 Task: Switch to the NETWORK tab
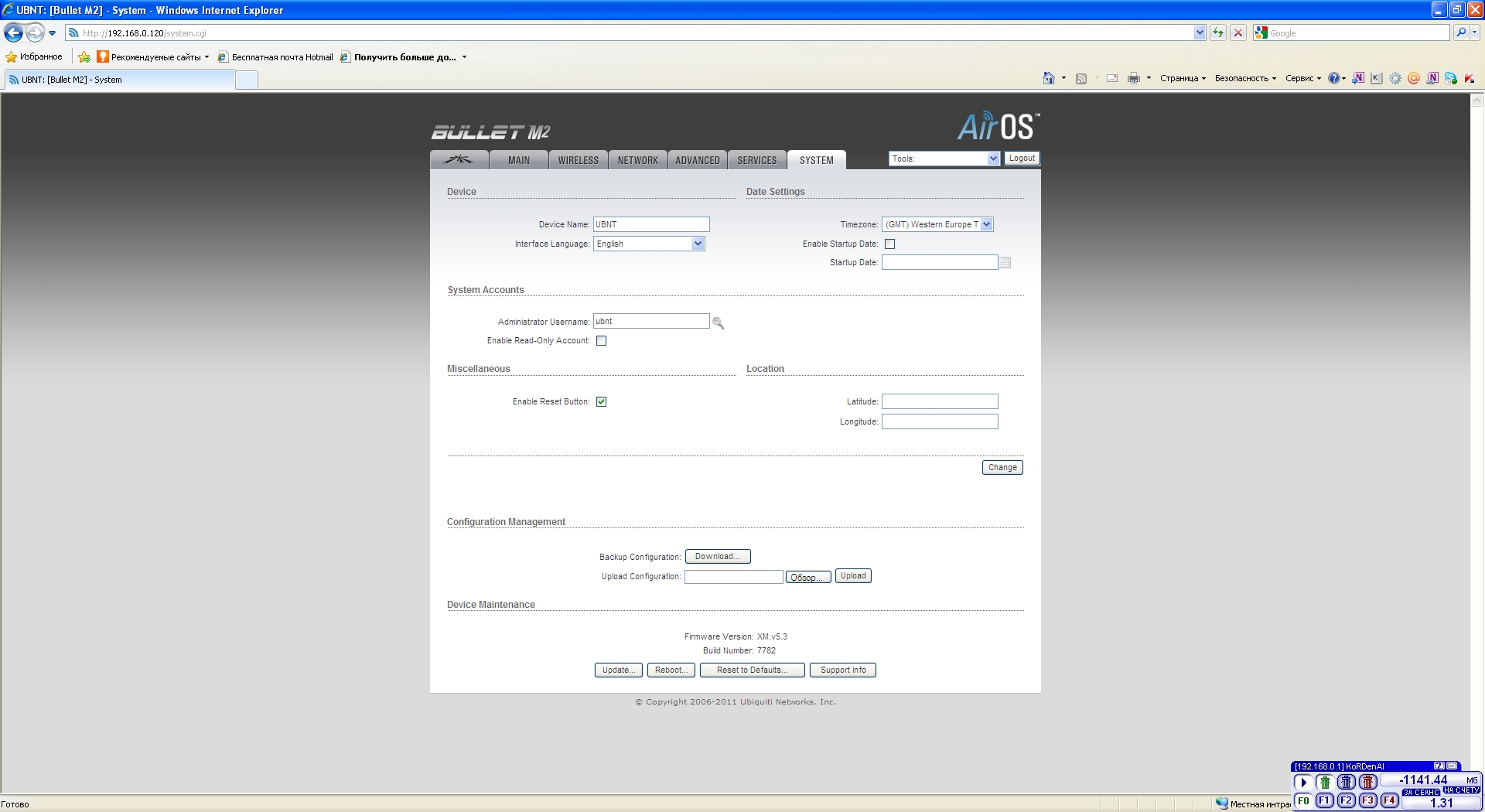coord(638,160)
